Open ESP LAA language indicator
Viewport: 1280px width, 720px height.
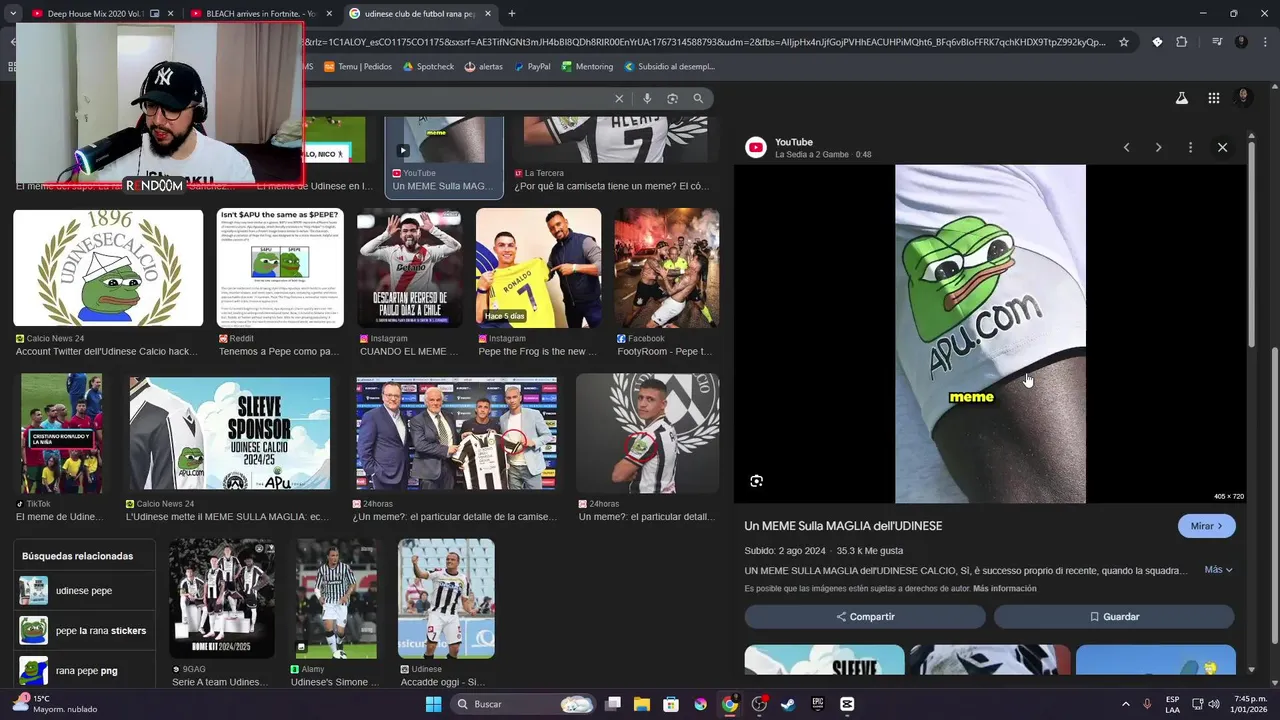point(1172,704)
